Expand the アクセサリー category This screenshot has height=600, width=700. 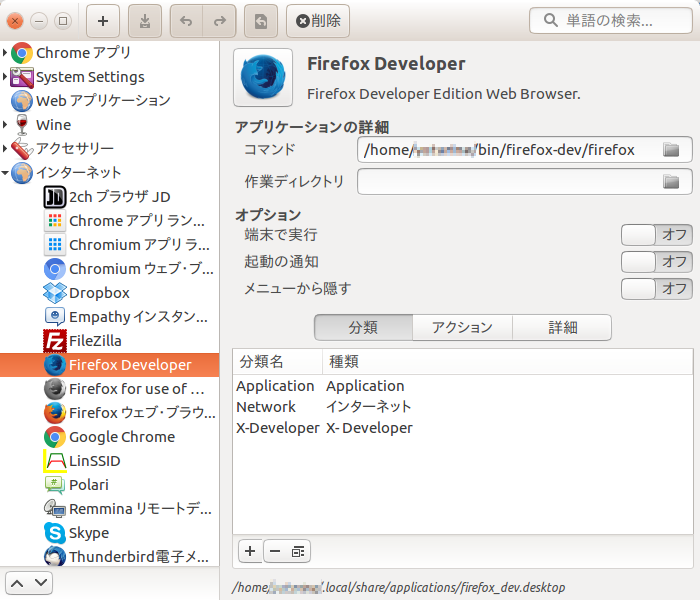coord(4,148)
